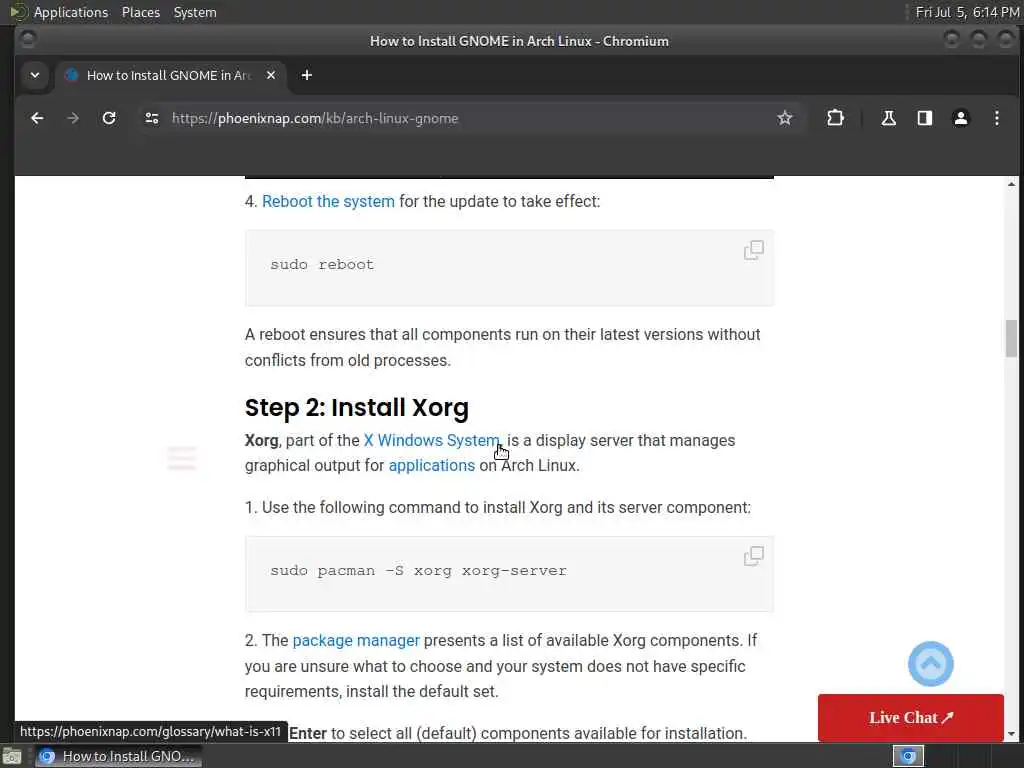Go back to the previous page
Screen dimensions: 1024x768
click(37, 118)
